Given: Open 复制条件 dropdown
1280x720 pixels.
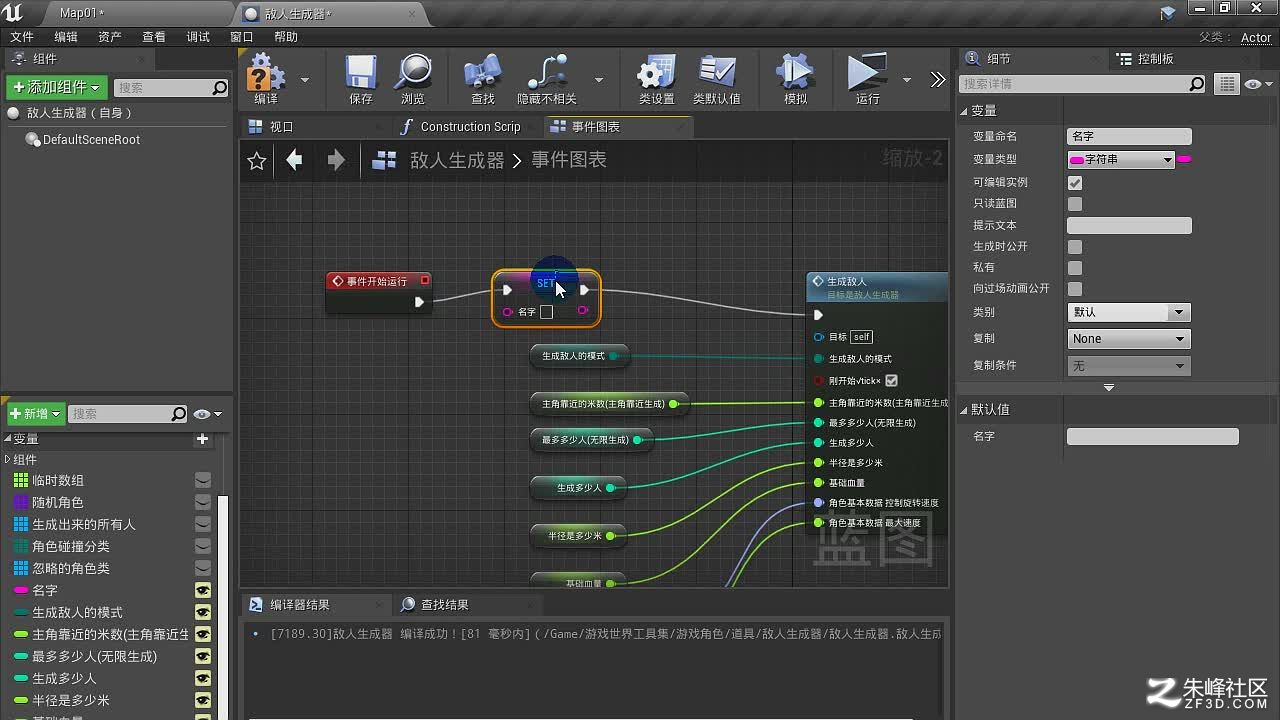Looking at the screenshot, I should tap(1128, 366).
